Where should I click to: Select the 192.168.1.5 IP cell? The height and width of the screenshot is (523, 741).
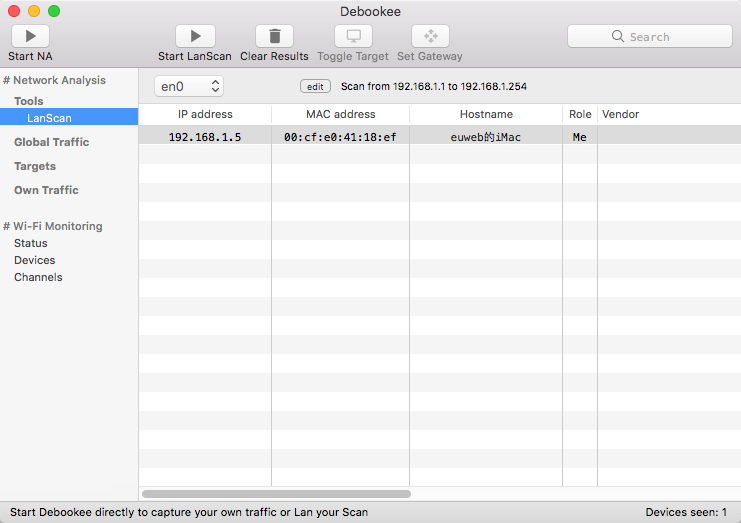coord(205,137)
